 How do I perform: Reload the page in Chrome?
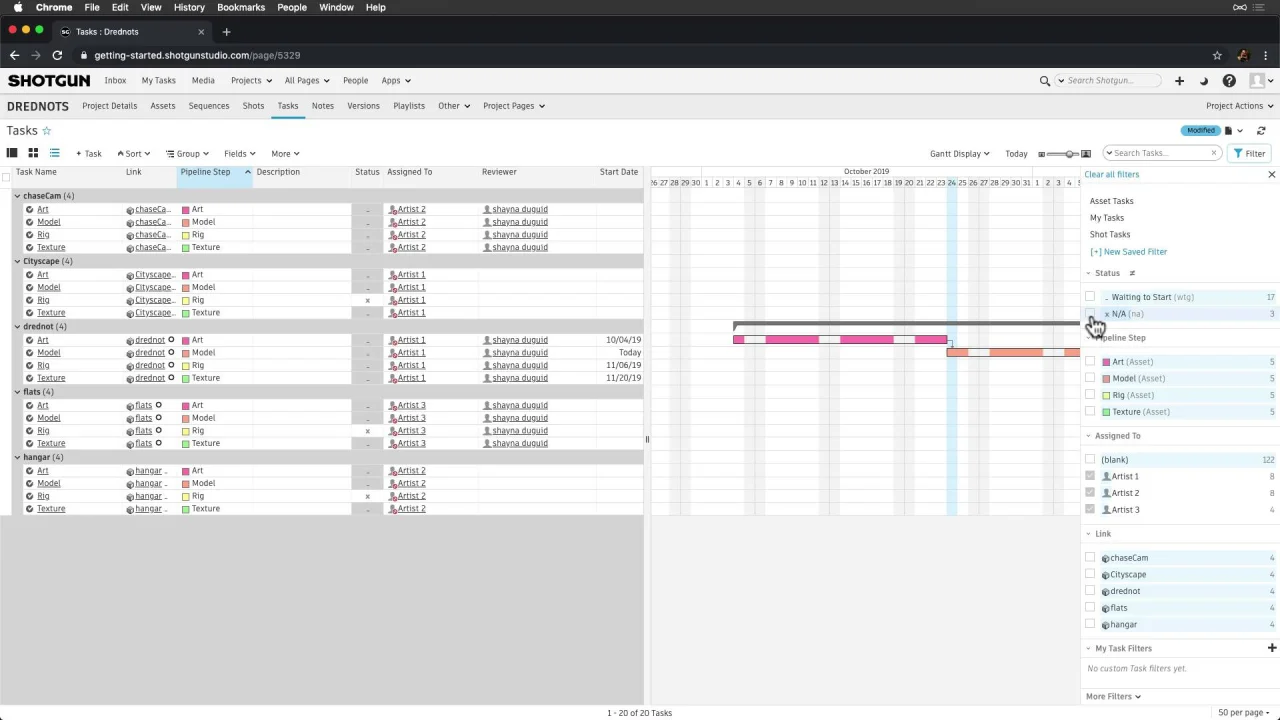57,56
